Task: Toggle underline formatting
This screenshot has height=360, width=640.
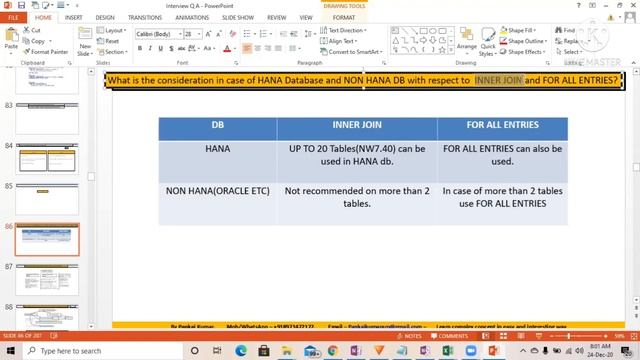Action: coord(161,49)
